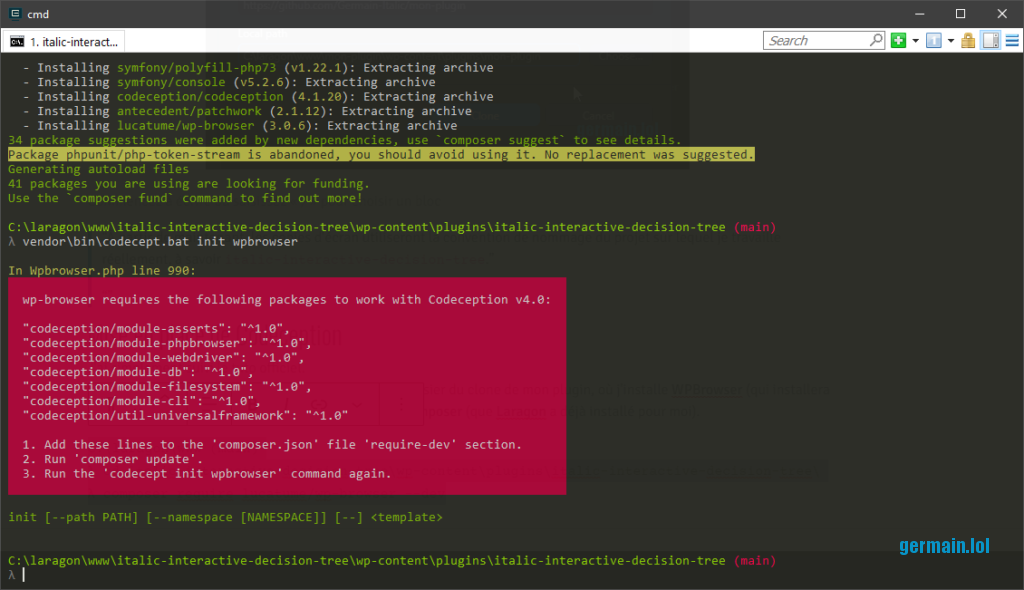The height and width of the screenshot is (590, 1024).
Task: Click the blue active console number icon
Action: coord(933,41)
